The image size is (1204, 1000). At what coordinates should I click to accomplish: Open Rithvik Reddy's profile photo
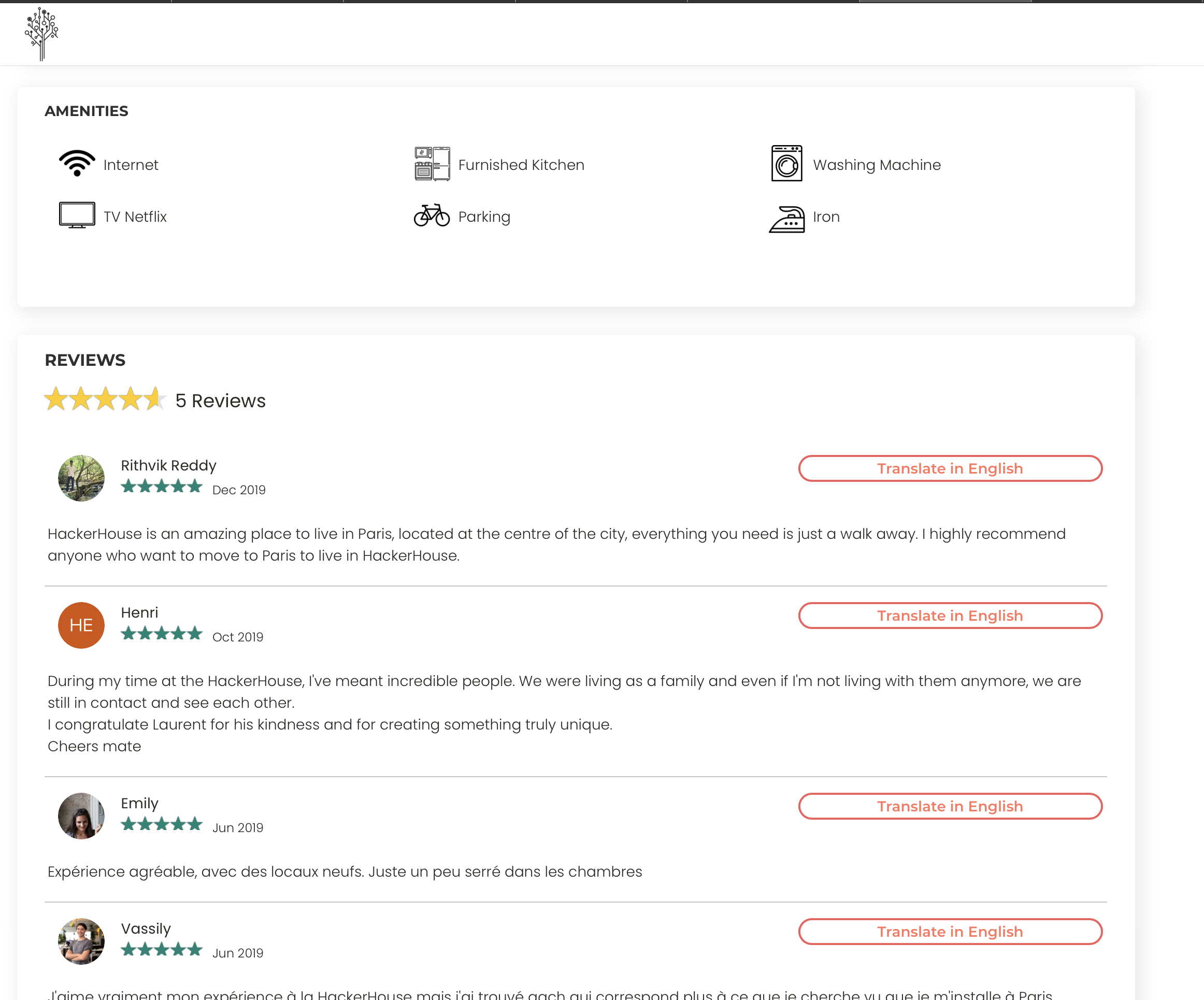point(81,478)
